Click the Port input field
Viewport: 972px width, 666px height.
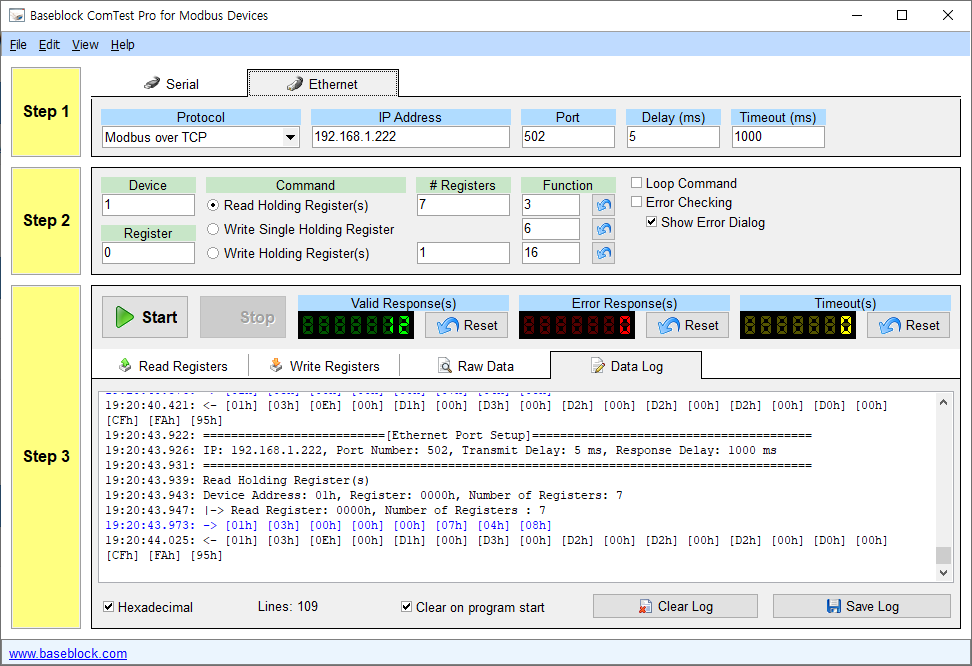[x=568, y=137]
